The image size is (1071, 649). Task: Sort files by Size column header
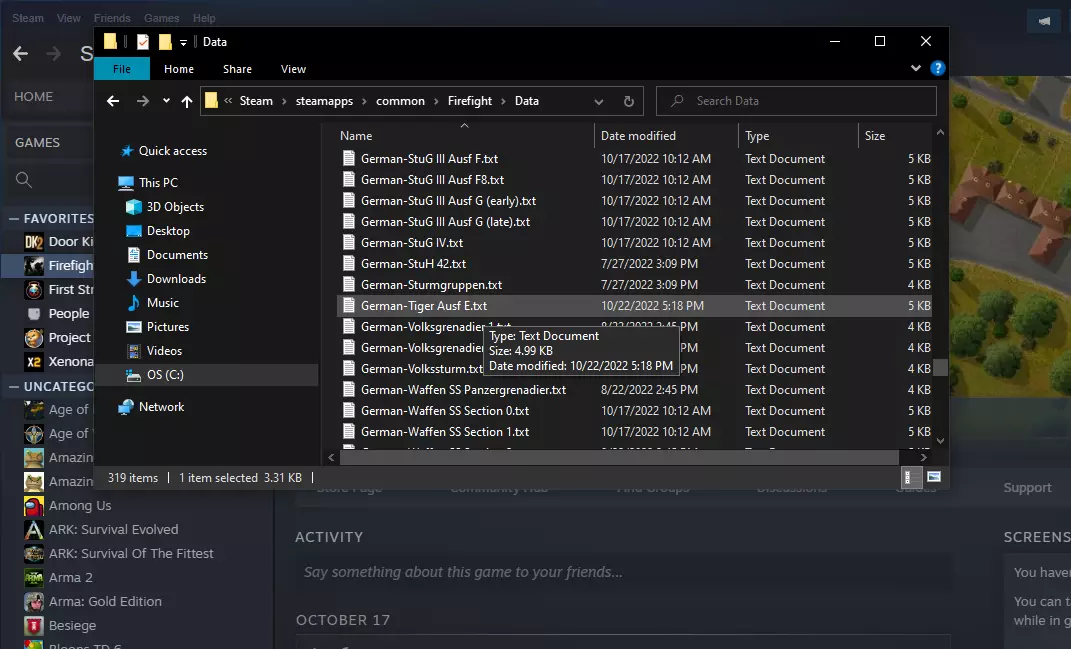click(874, 136)
